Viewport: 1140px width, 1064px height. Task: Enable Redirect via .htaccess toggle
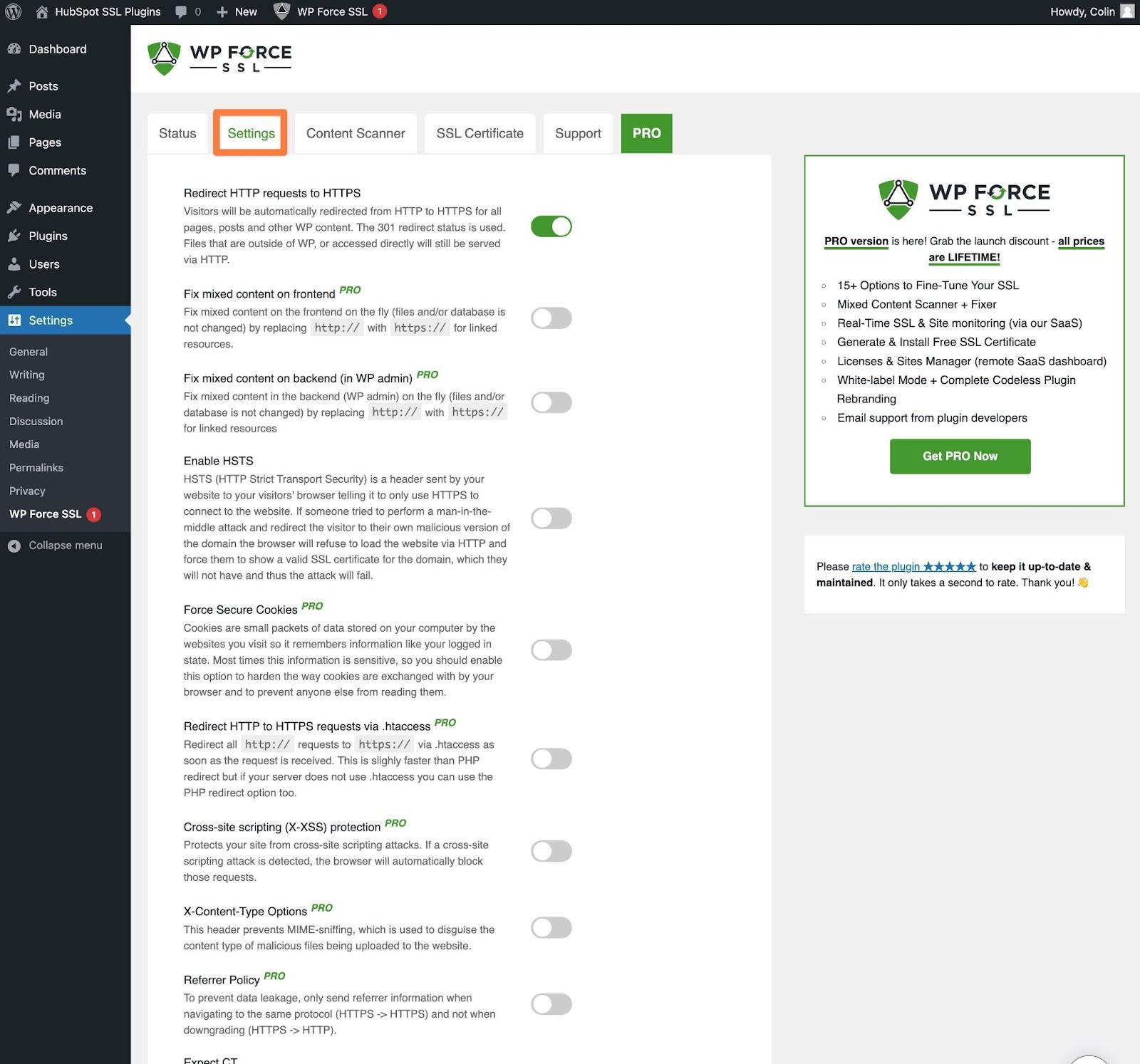(551, 759)
